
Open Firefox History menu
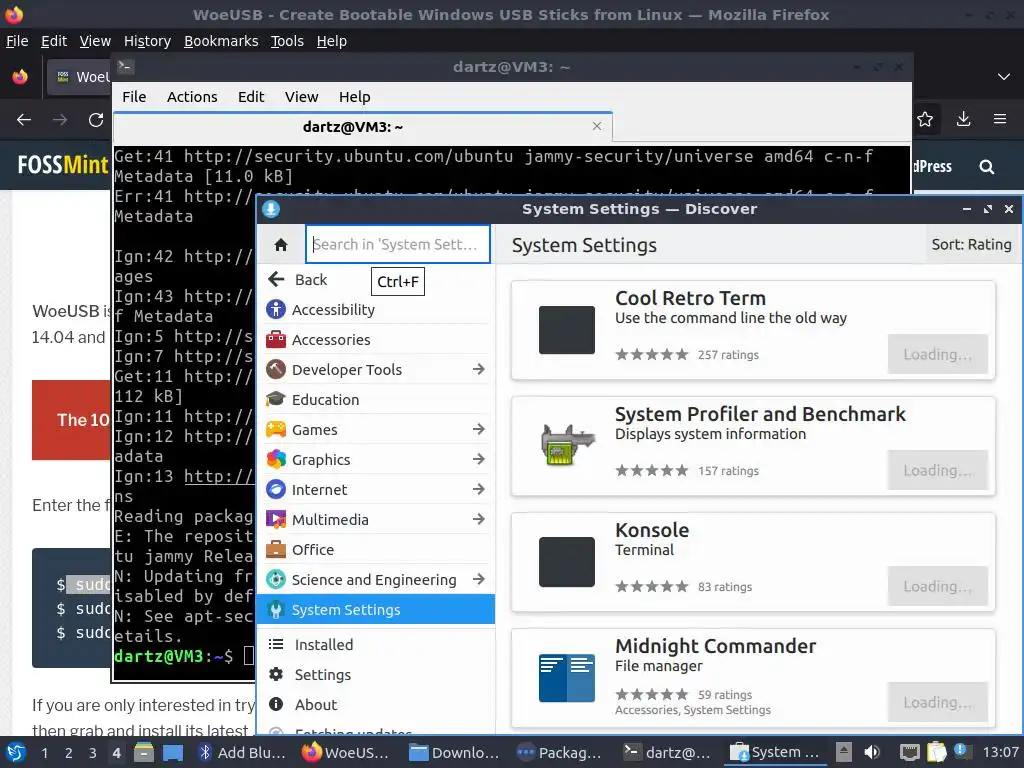coord(147,41)
